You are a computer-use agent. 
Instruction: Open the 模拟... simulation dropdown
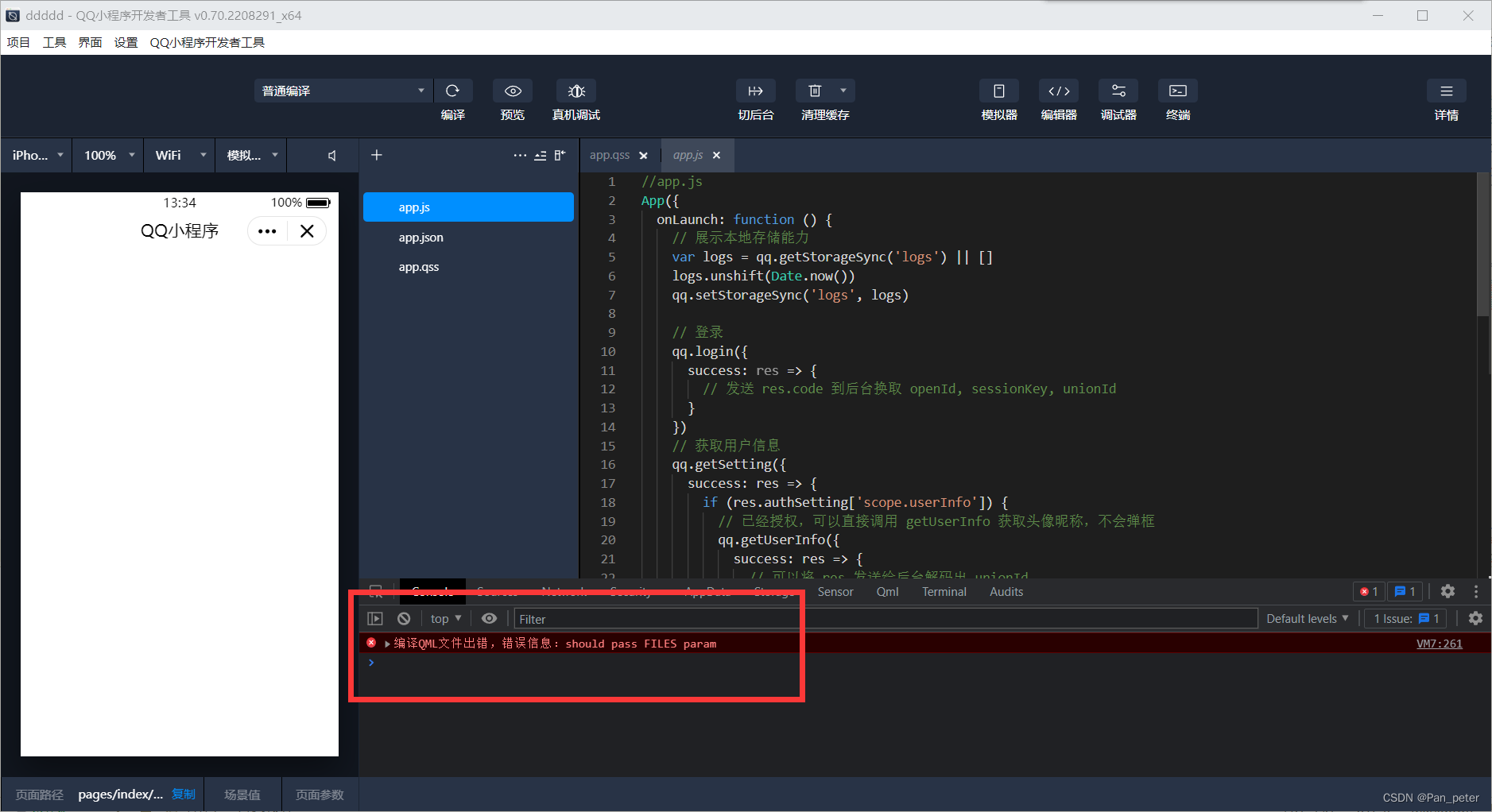click(252, 156)
